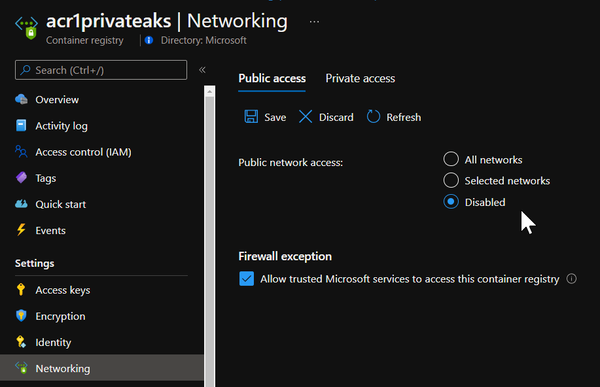Open the Tags purple tag icon
The height and width of the screenshot is (387, 600).
pos(21,178)
